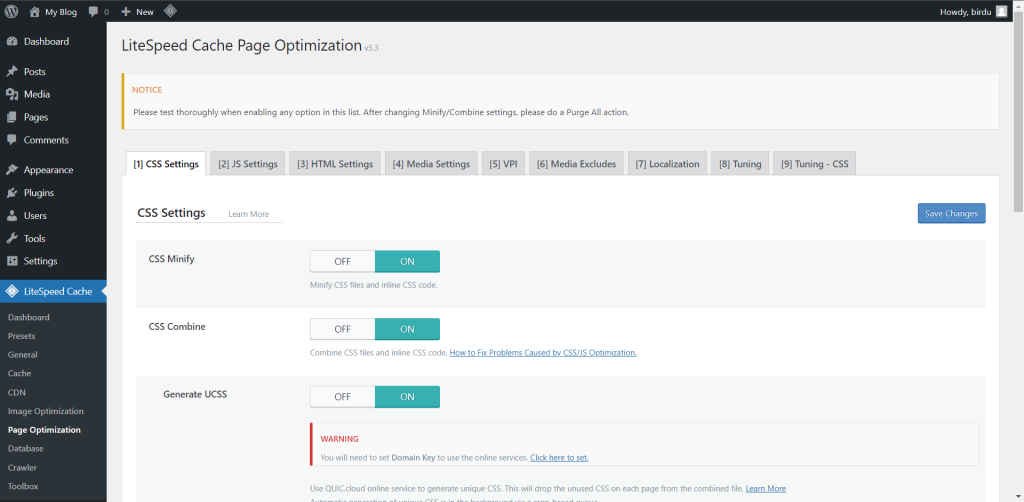
Task: Switch to the [2] JS Settings tab
Action: [248, 164]
